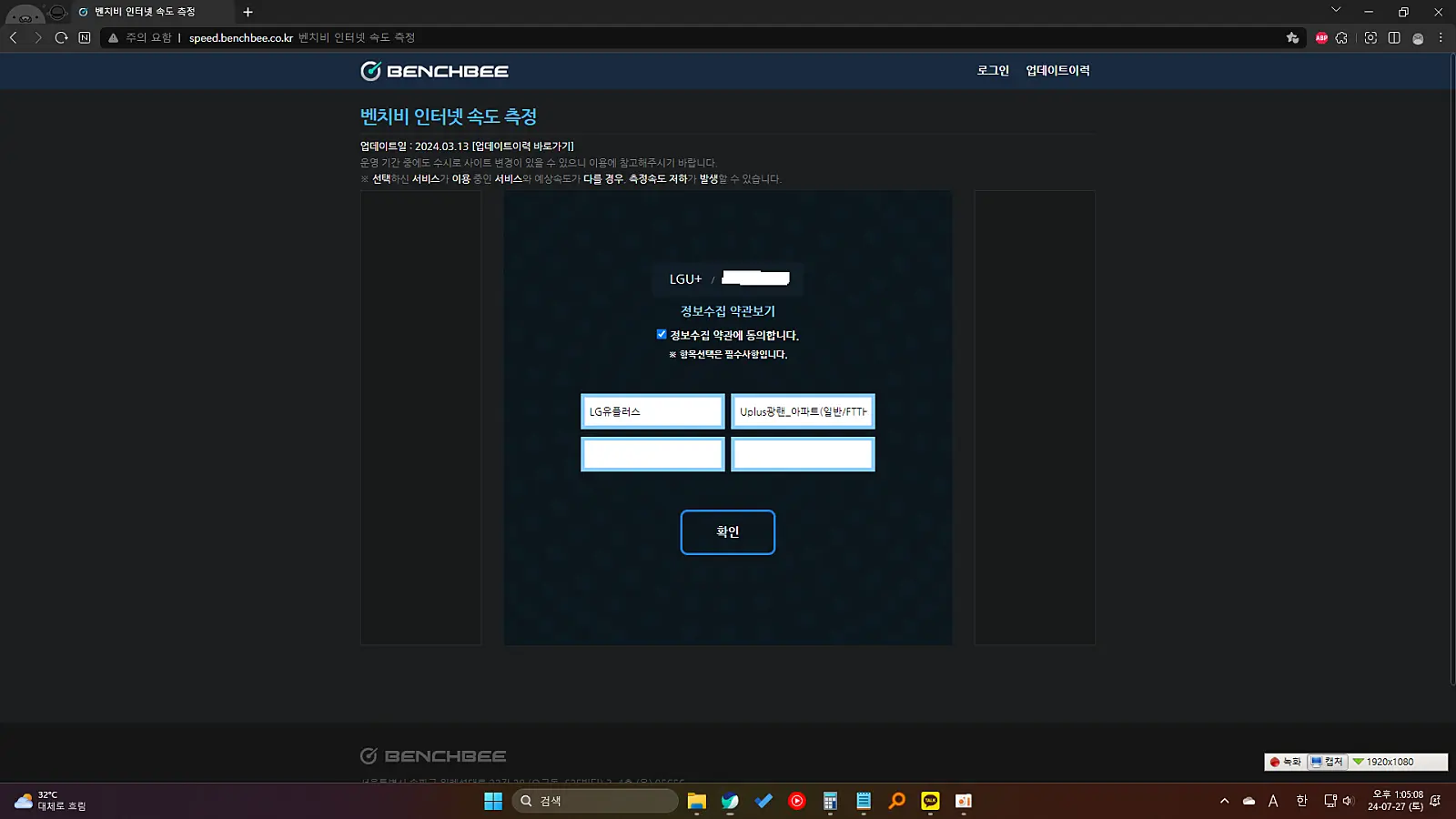Open the browser sidebar panel icon
Viewport: 1456px width, 819px height.
[1394, 37]
